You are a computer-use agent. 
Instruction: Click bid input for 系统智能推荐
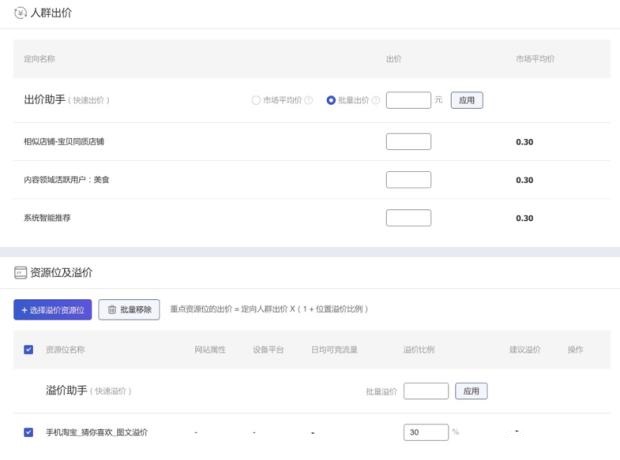pyautogui.click(x=408, y=217)
